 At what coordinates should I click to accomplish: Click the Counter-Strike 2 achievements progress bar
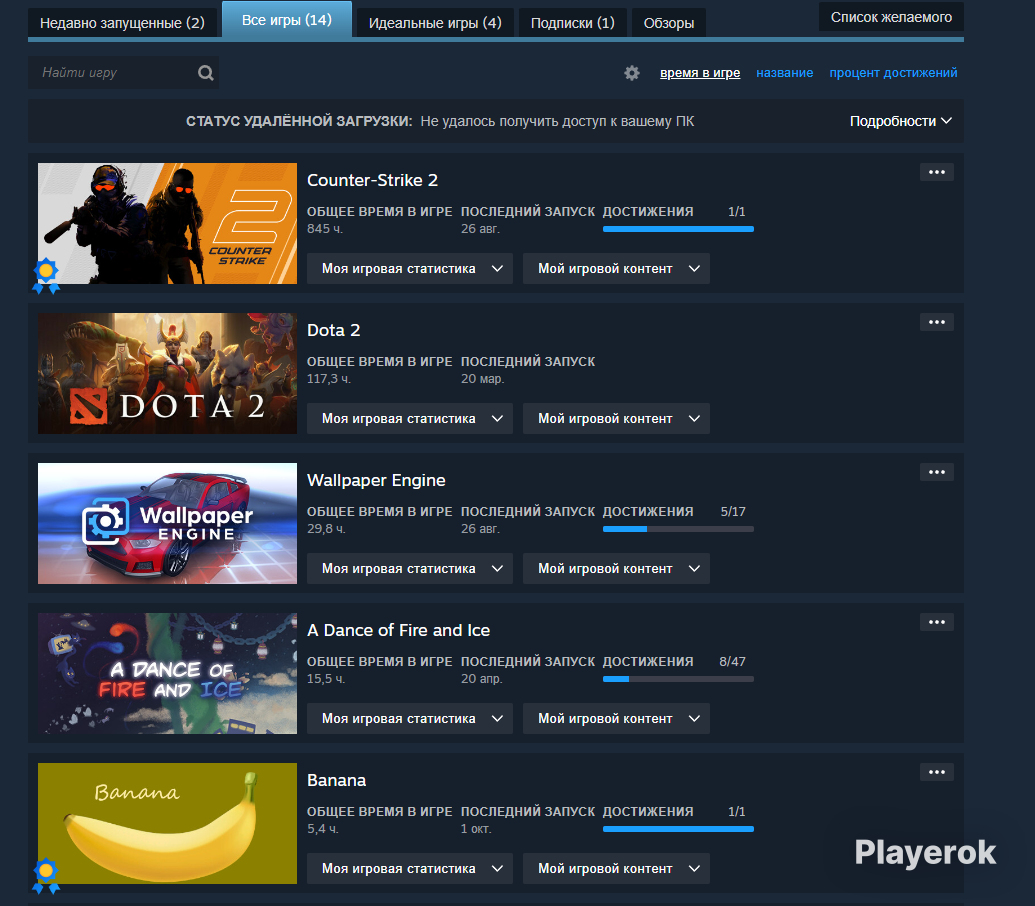[678, 229]
